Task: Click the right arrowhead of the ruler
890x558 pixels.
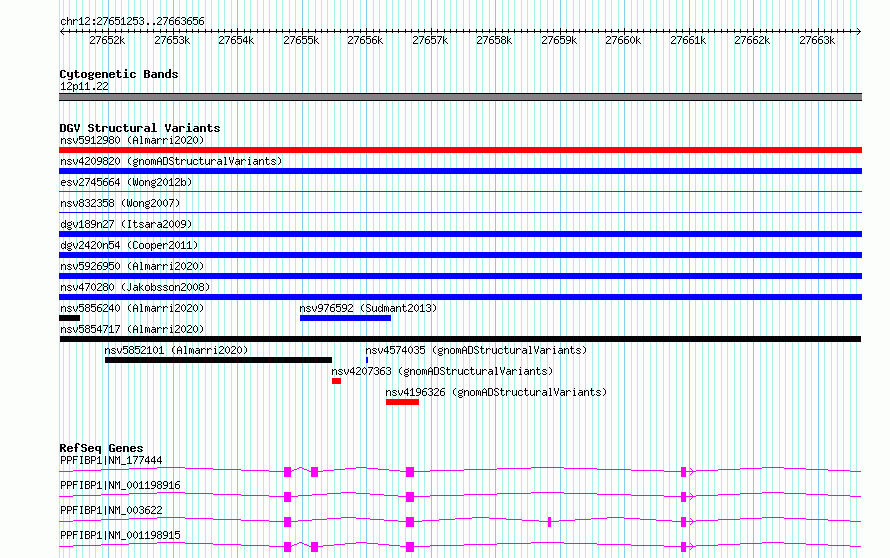Action: tap(859, 32)
